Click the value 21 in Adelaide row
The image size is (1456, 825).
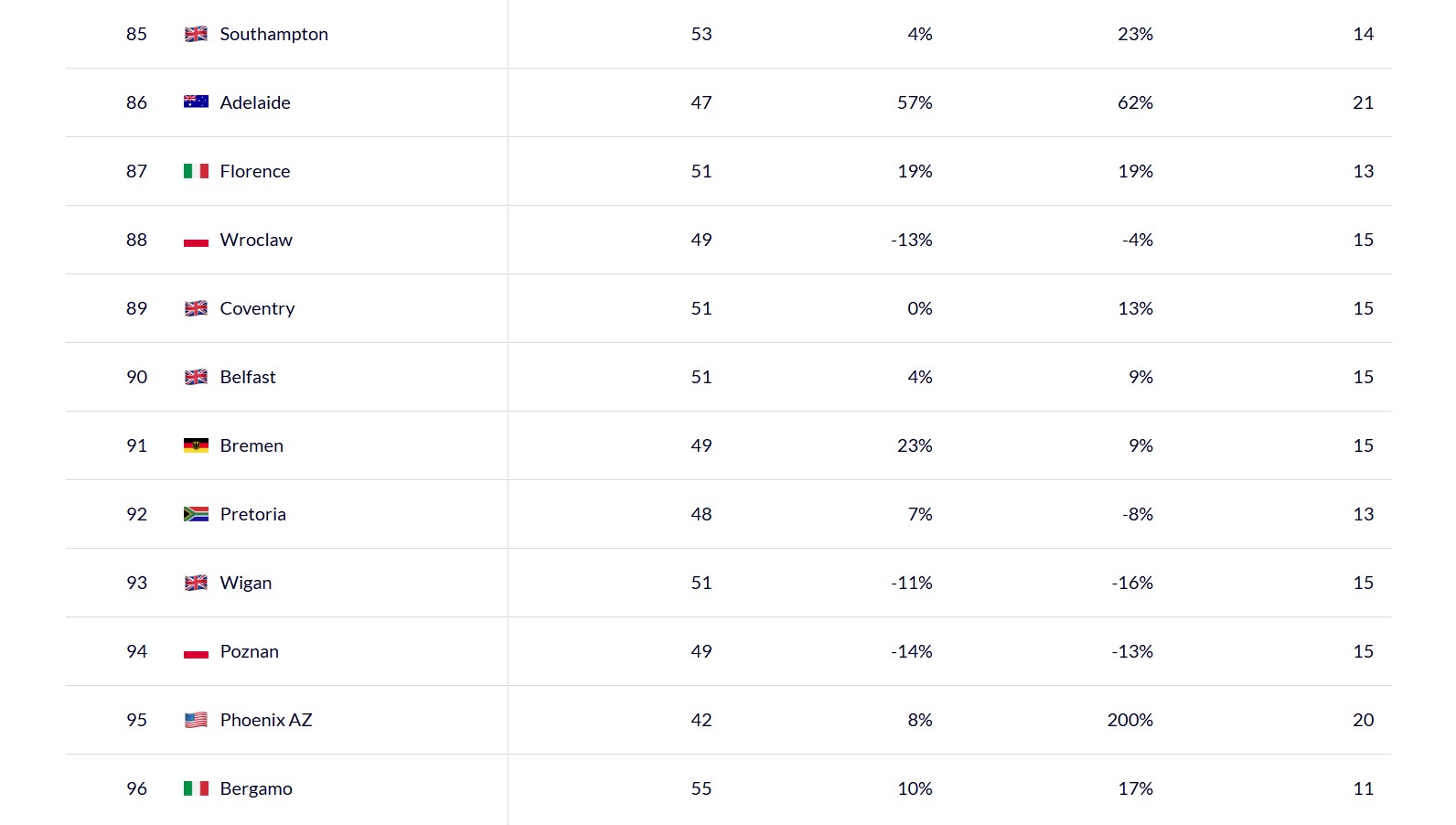tap(1363, 102)
